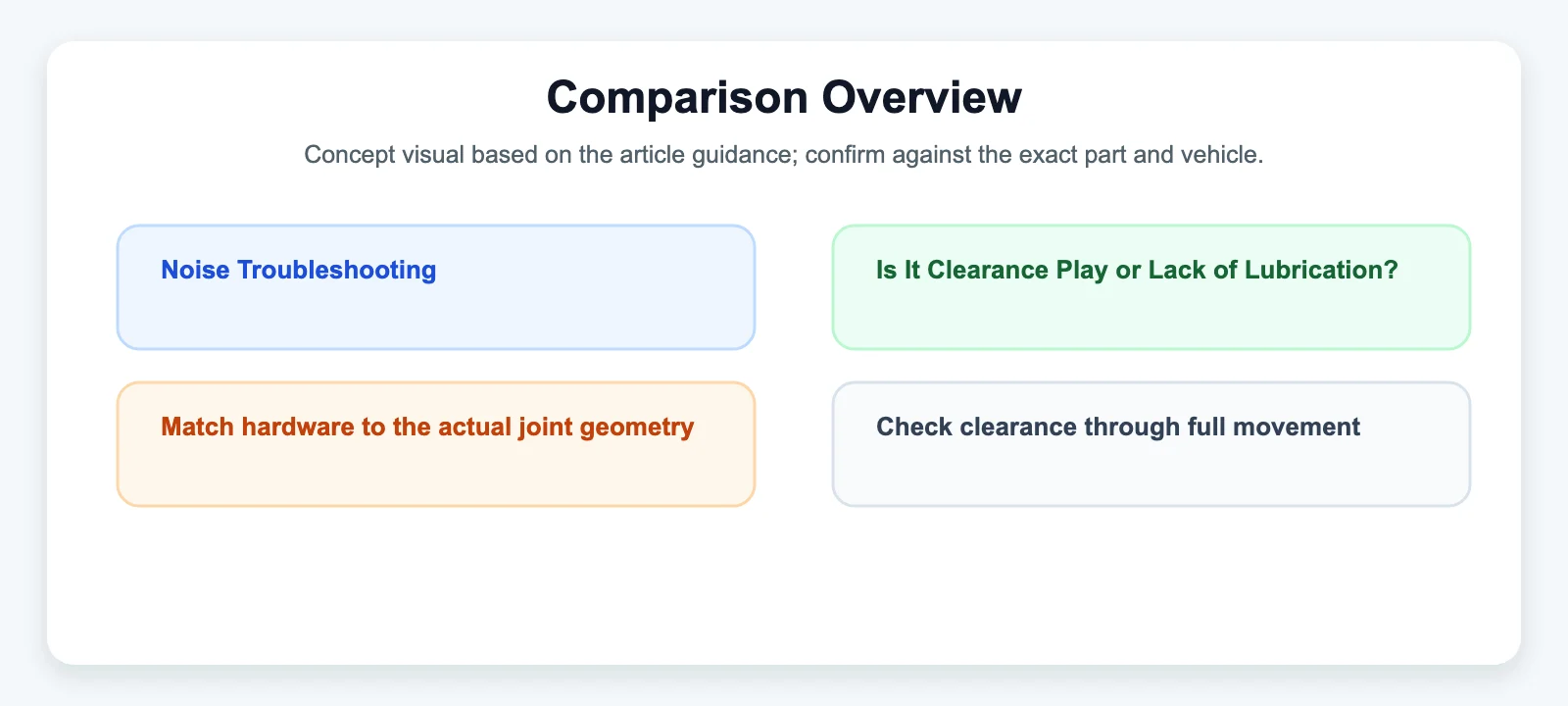This screenshot has width=1568, height=706.
Task: Click the word 'Troubleshooting' in the blue card
Action: [x=337, y=270]
